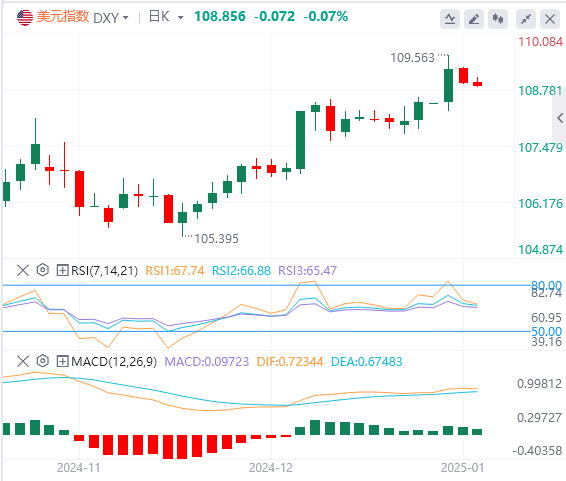Toggle the right side panel arrow
566x481 pixels.
click(560, 118)
